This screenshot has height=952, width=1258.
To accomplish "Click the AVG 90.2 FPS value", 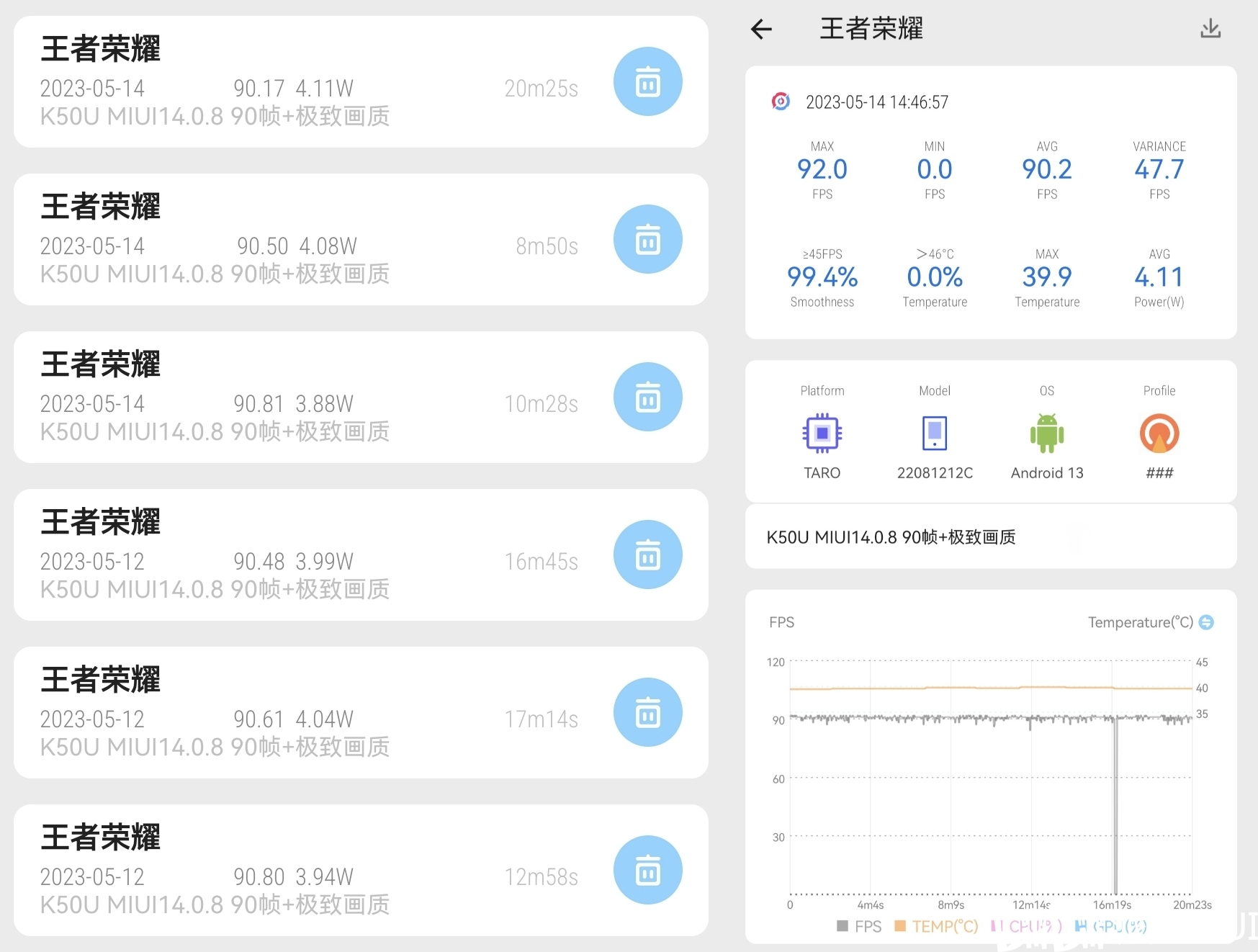I will coord(1047,169).
